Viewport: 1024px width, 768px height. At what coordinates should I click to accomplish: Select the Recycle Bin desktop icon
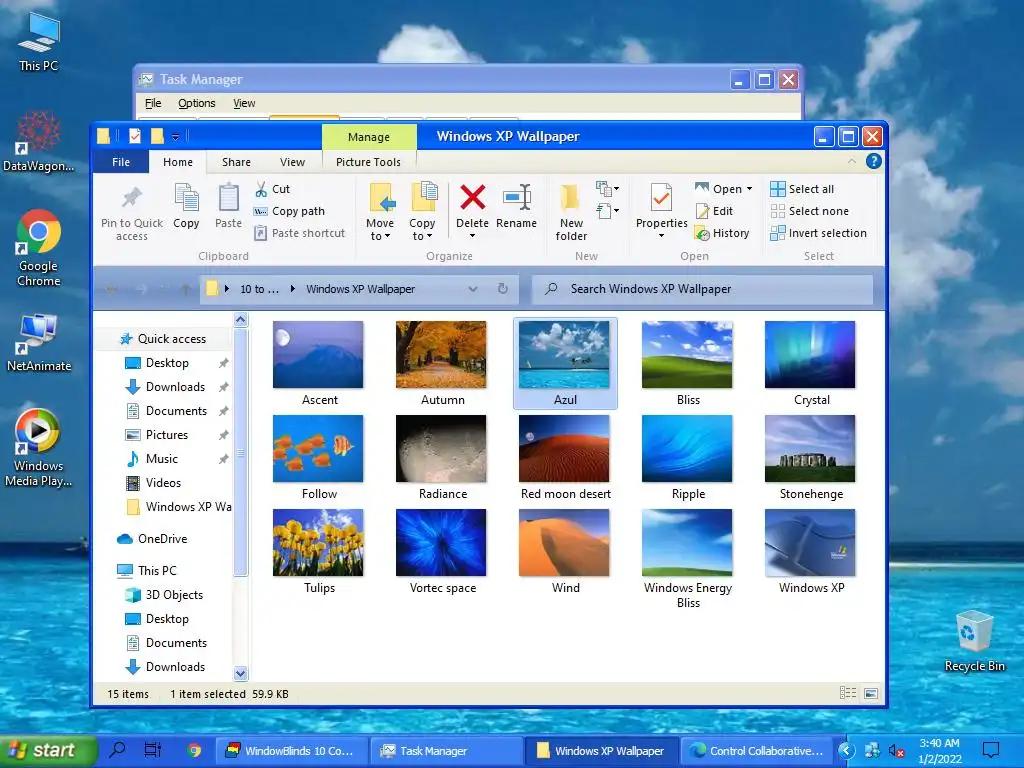tap(974, 641)
